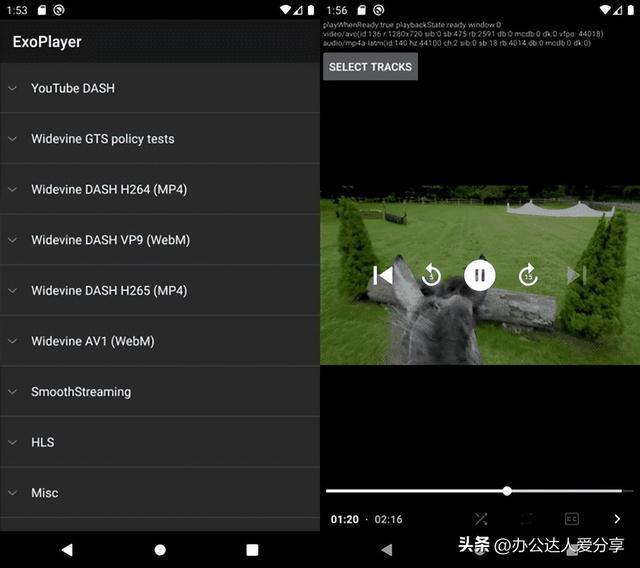Screen dimensions: 640x568
Task: Skip to previous track
Action: (x=382, y=275)
